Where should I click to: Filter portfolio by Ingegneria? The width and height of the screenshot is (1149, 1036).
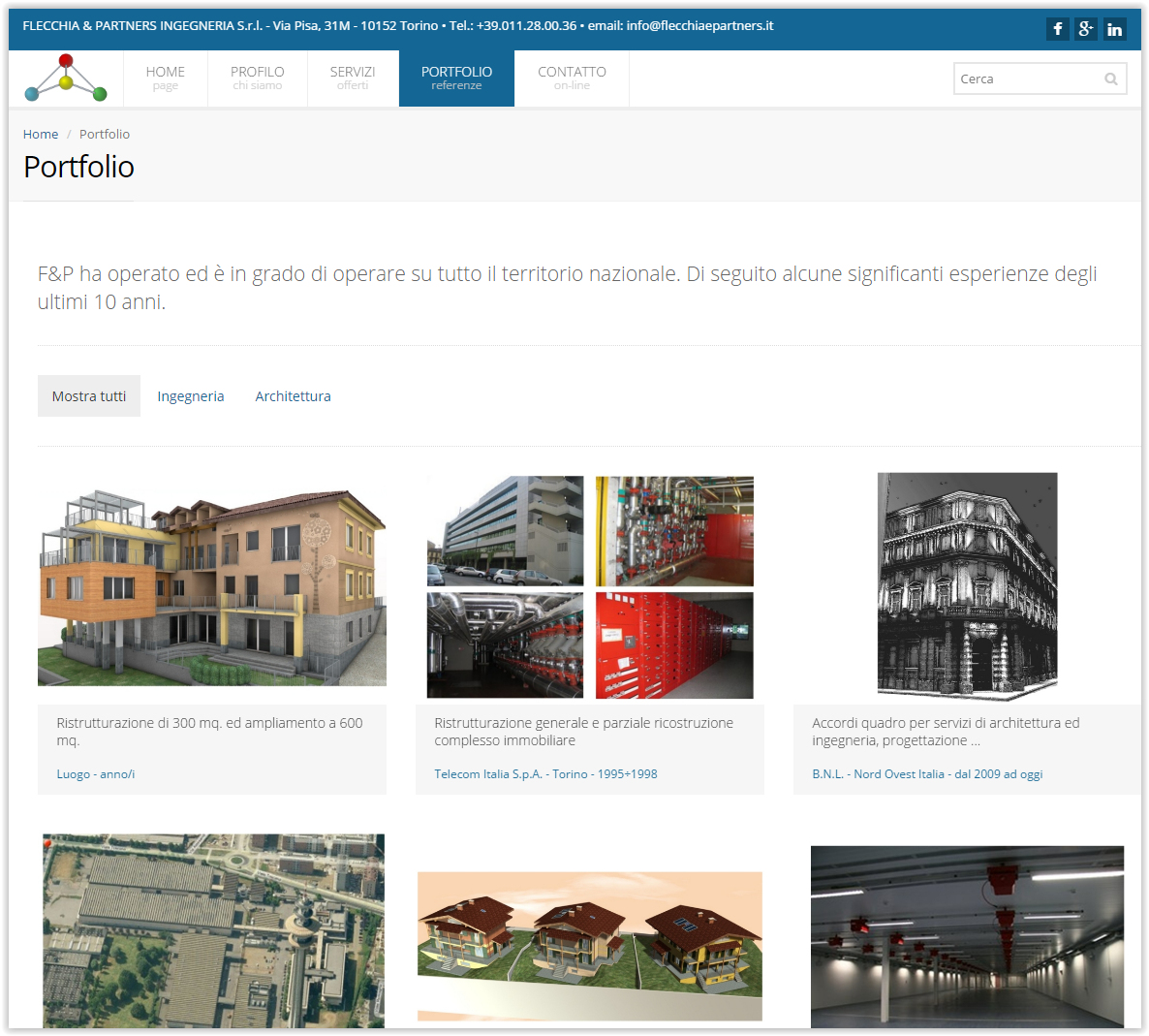click(191, 396)
